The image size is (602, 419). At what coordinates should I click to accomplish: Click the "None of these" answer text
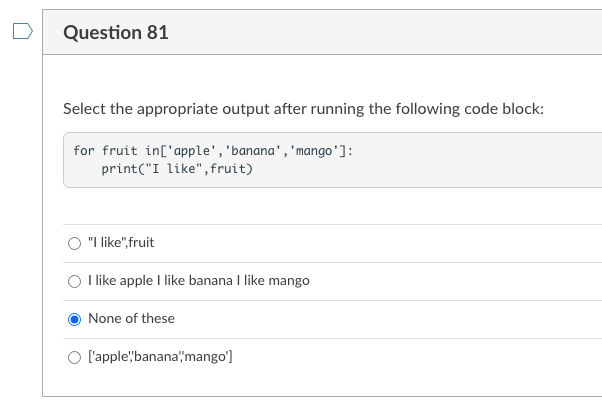pyautogui.click(x=131, y=319)
